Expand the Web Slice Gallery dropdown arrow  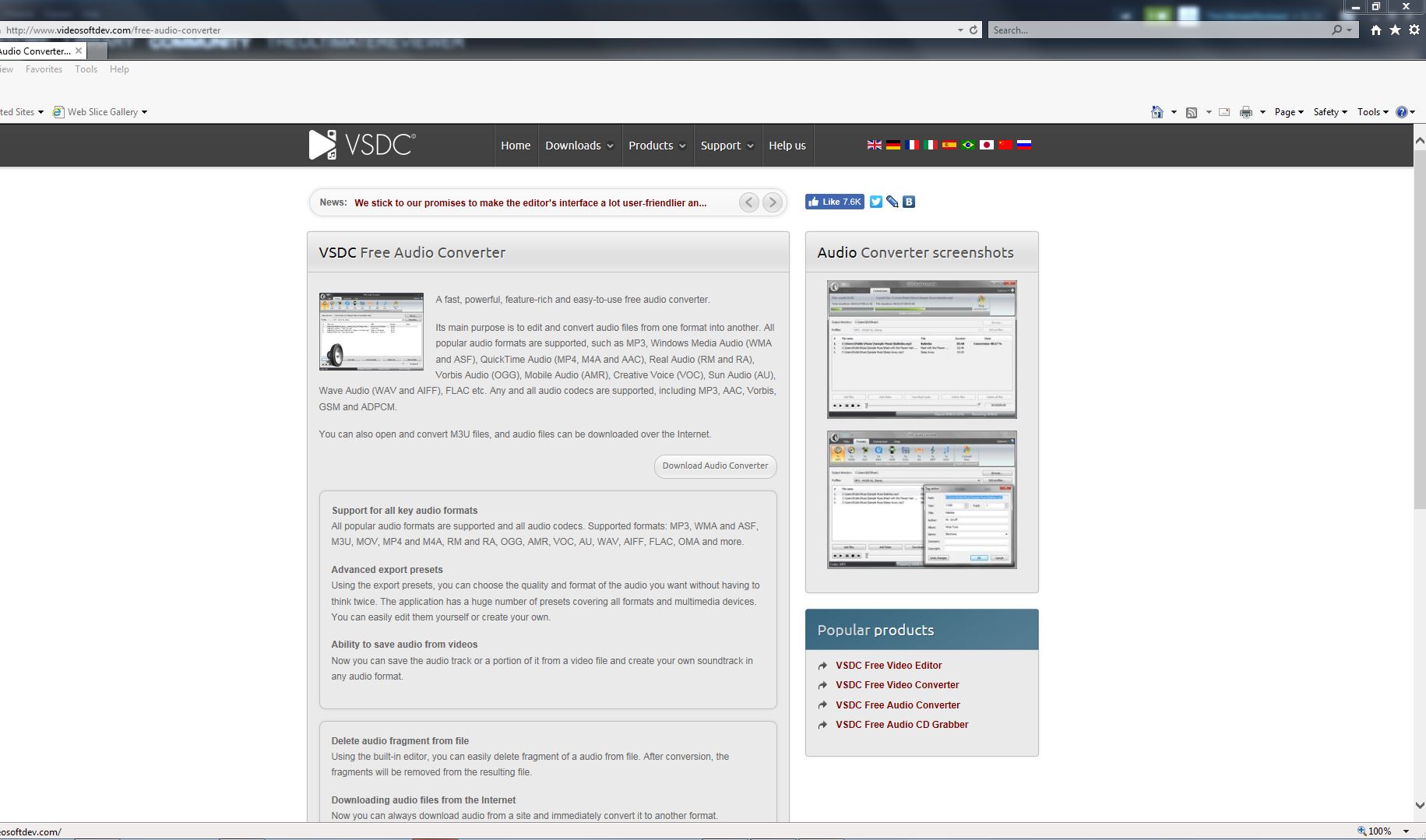click(144, 112)
